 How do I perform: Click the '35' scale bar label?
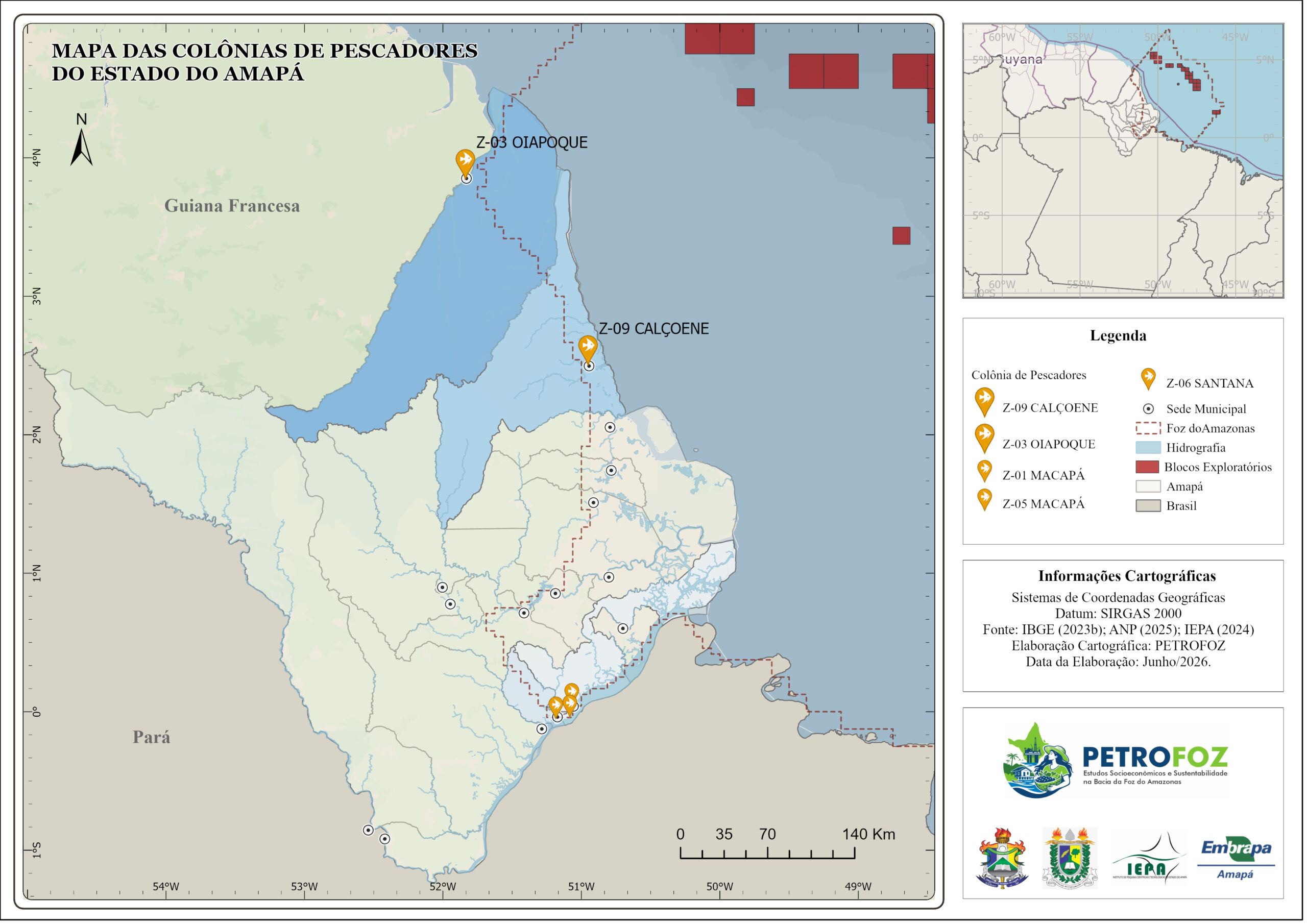coord(724,836)
